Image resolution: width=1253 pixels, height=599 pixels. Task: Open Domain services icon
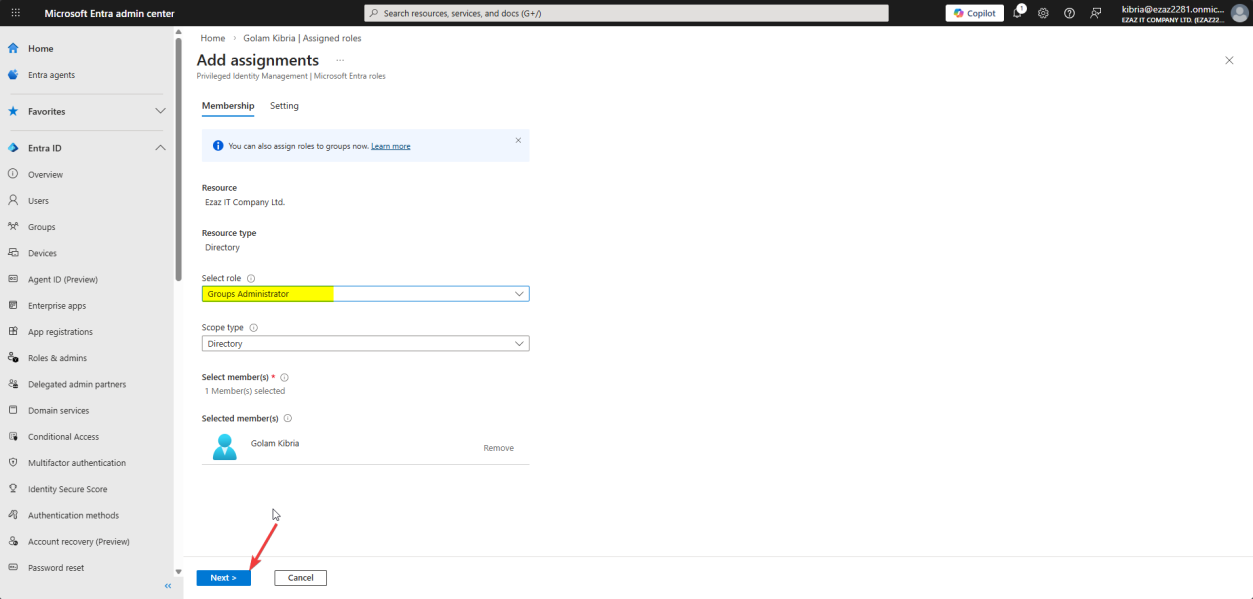pos(13,410)
